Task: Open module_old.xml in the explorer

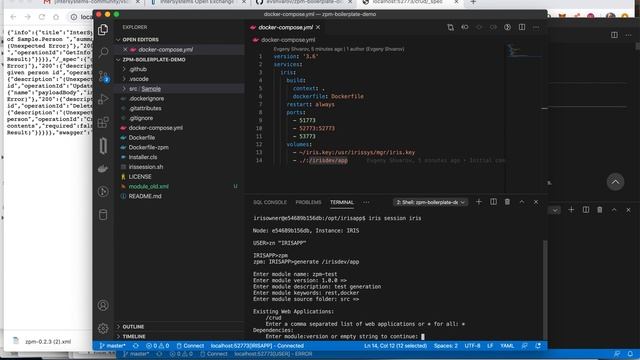Action: click(149, 187)
